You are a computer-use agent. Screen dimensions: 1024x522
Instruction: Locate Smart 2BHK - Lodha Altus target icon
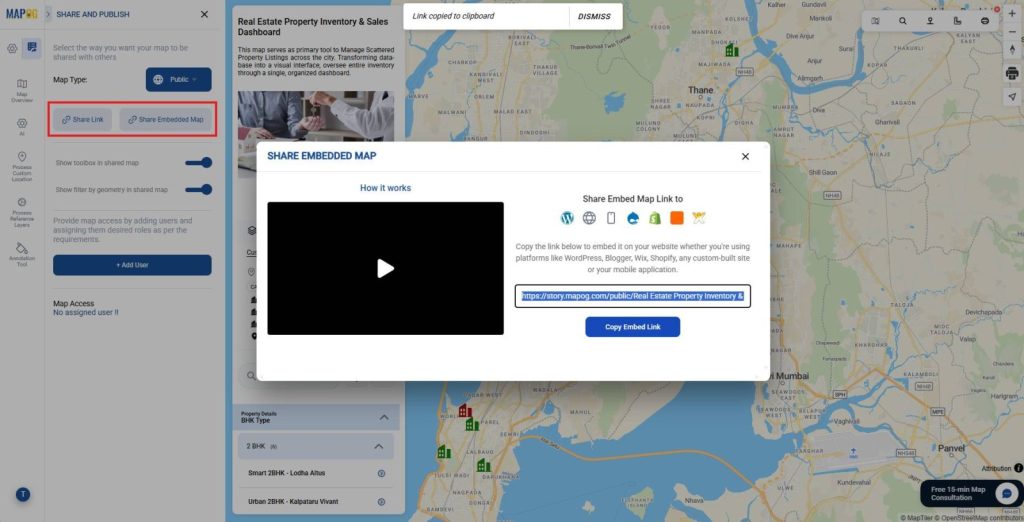pos(381,473)
